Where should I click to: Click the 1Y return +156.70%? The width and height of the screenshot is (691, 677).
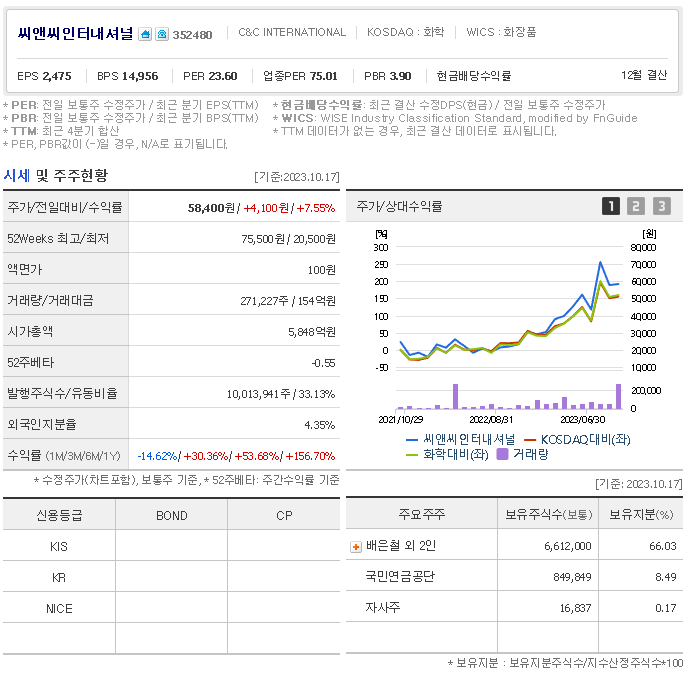click(x=310, y=456)
